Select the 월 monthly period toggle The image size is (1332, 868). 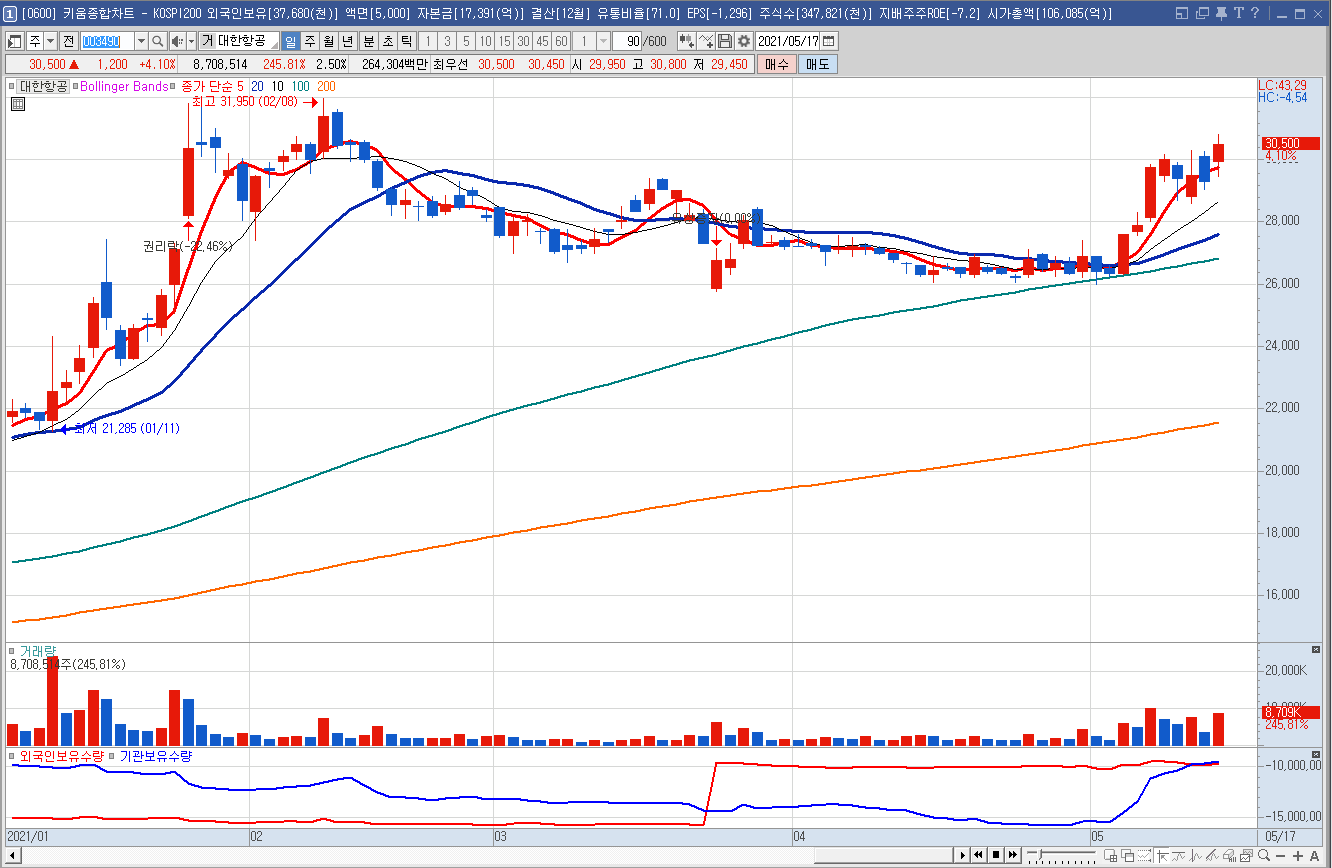(x=329, y=41)
